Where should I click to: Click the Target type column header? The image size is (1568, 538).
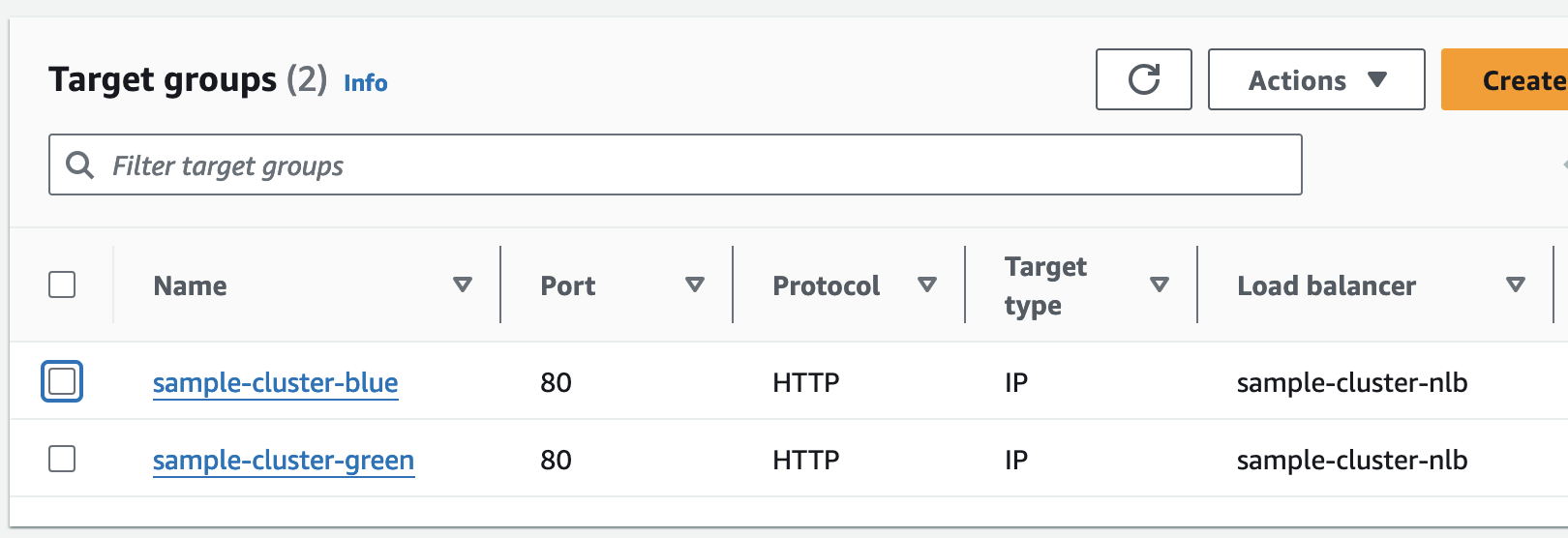pos(1045,285)
